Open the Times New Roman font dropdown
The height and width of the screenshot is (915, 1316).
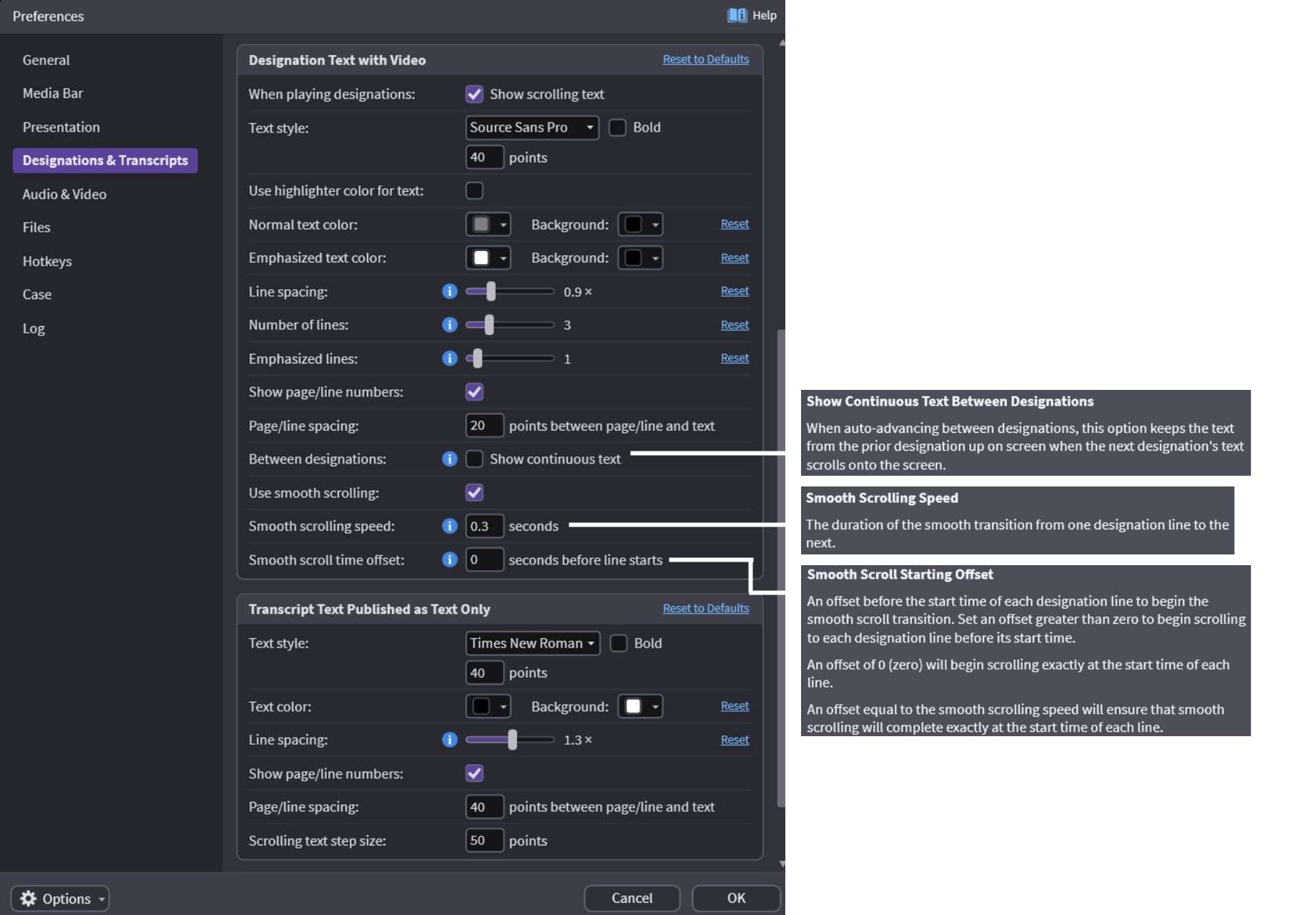pyautogui.click(x=532, y=643)
